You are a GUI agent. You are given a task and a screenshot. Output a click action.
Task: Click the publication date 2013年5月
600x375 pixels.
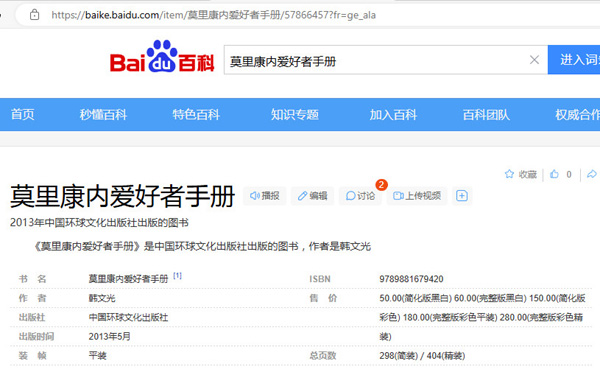109,336
